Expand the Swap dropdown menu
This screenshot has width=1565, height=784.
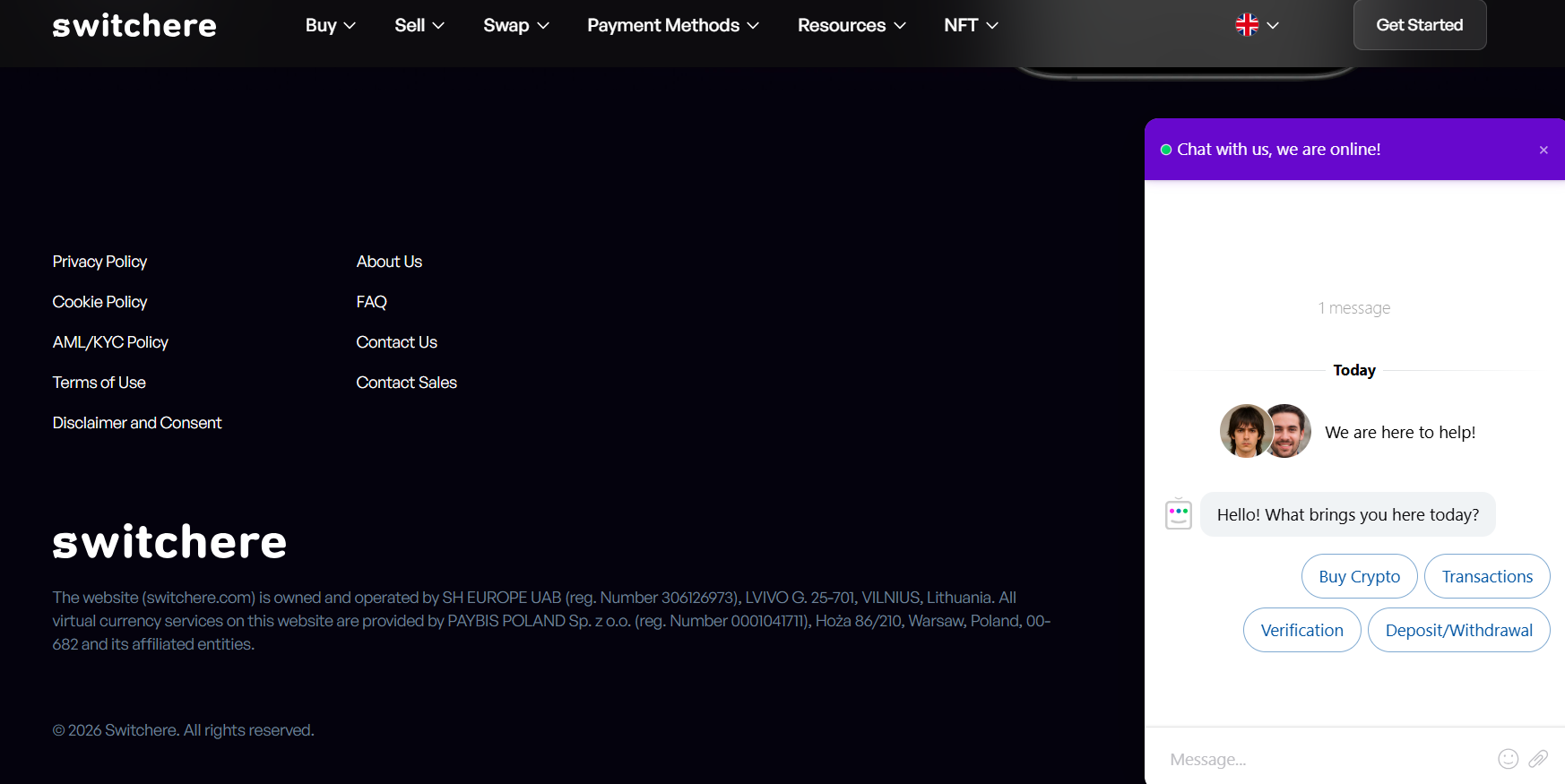click(516, 25)
